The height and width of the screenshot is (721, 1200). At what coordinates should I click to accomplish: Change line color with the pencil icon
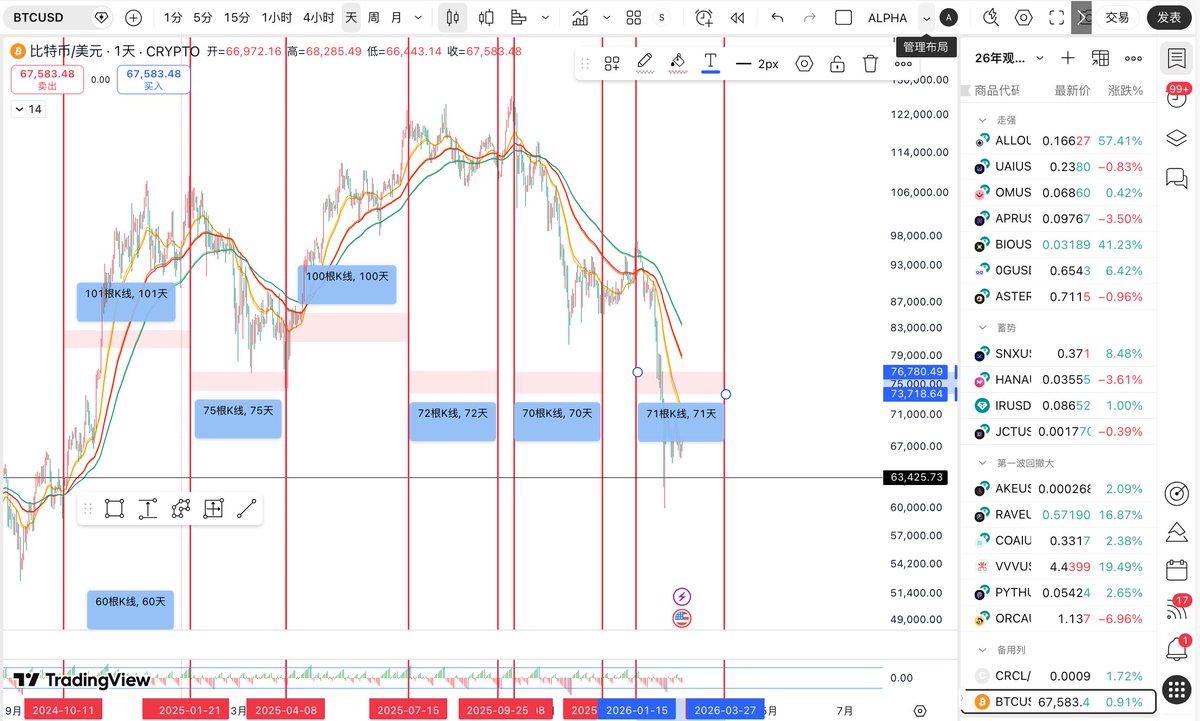click(x=645, y=63)
